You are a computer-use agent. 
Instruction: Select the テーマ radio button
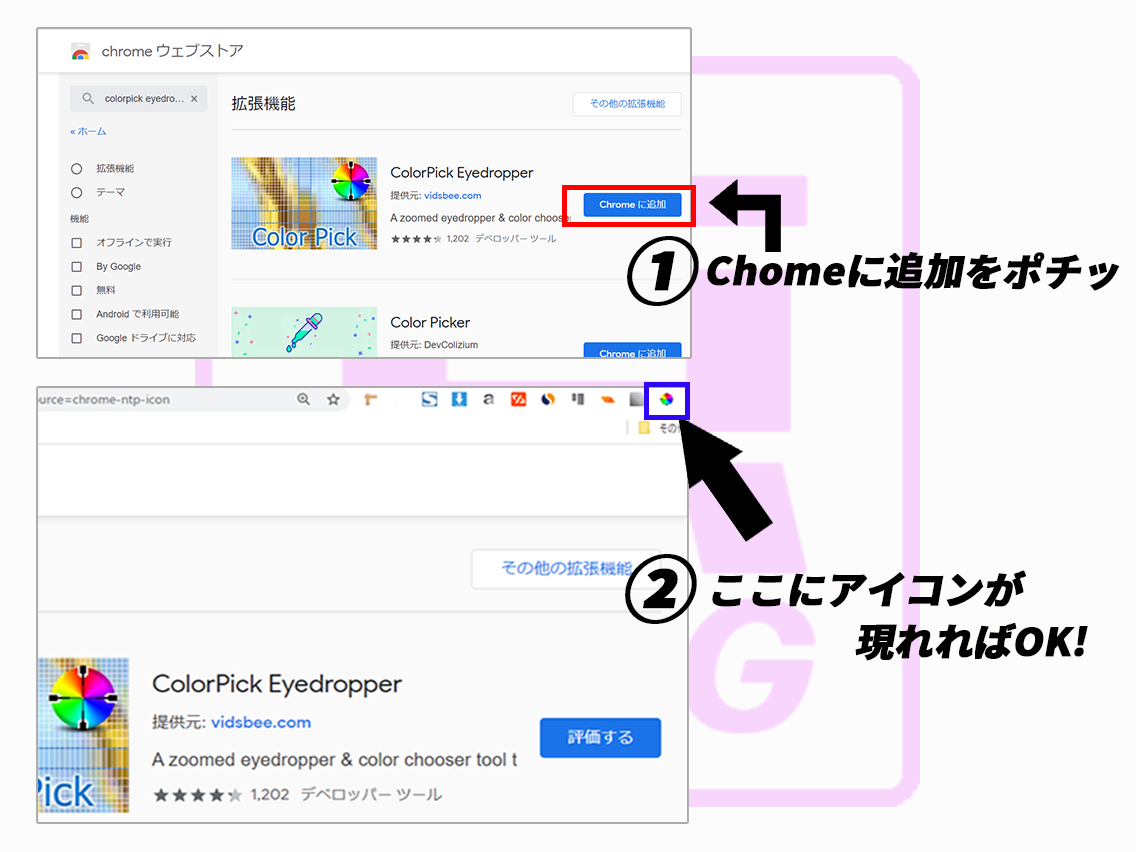pos(77,193)
